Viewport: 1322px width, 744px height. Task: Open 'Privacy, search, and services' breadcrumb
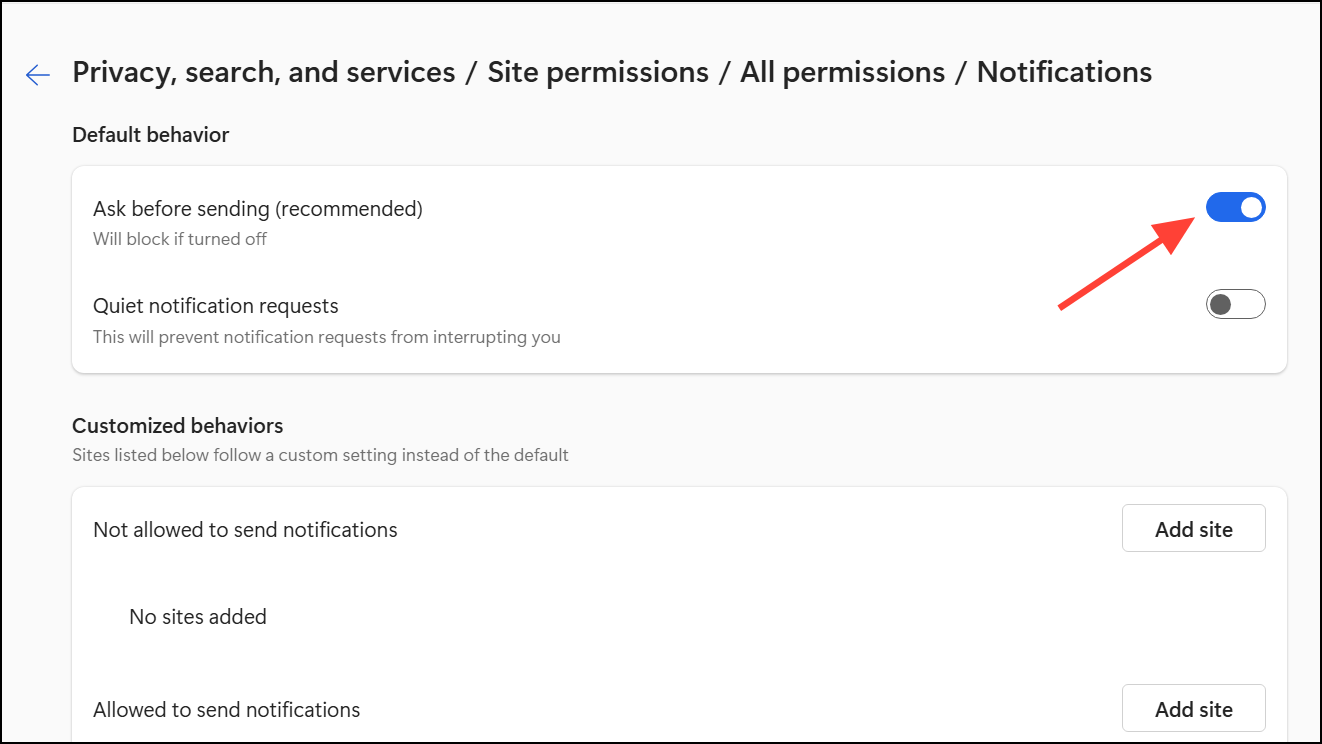tap(264, 72)
